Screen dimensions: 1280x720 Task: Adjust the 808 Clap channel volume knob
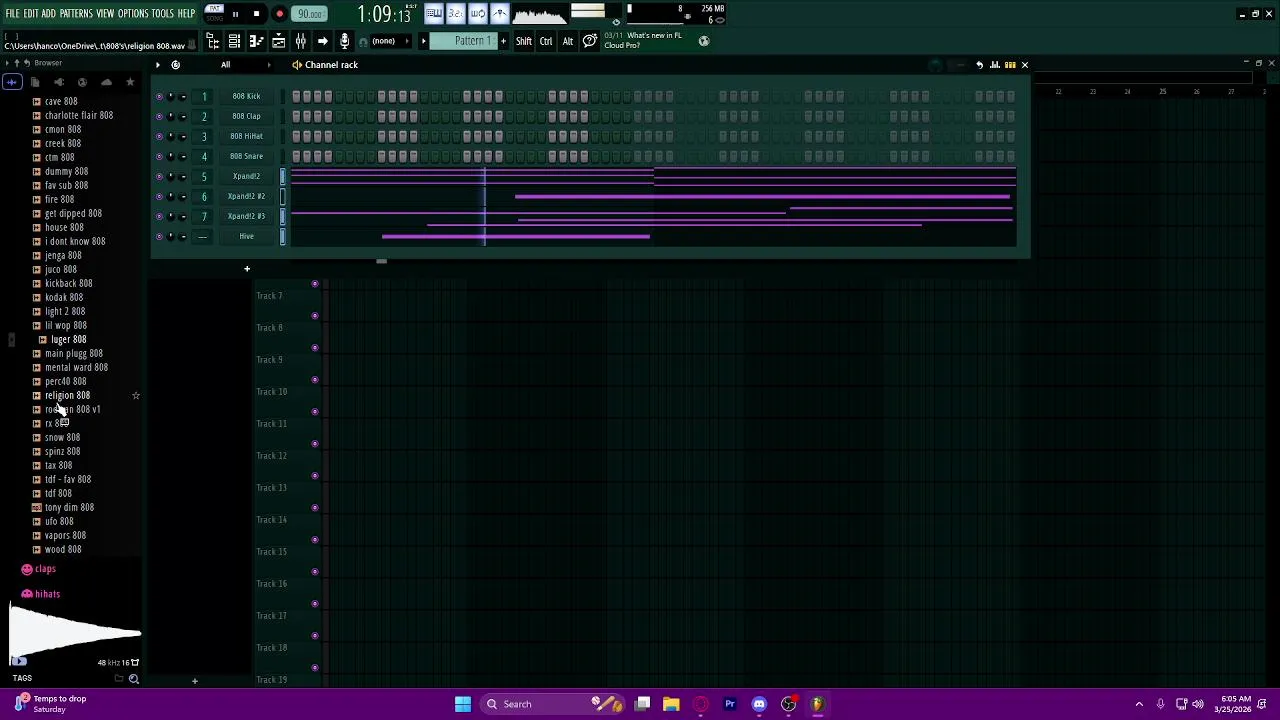182,116
